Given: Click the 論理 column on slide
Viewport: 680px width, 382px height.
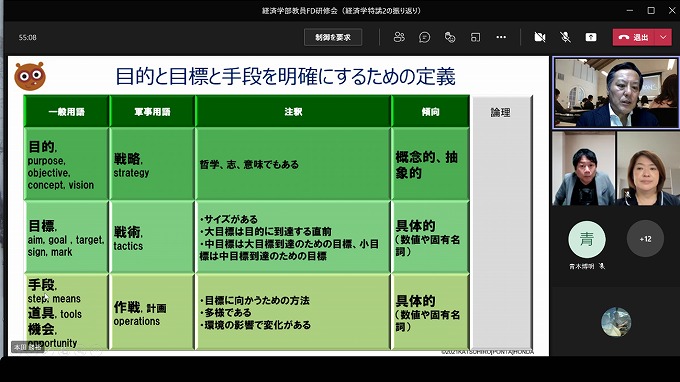Looking at the screenshot, I should (501, 222).
